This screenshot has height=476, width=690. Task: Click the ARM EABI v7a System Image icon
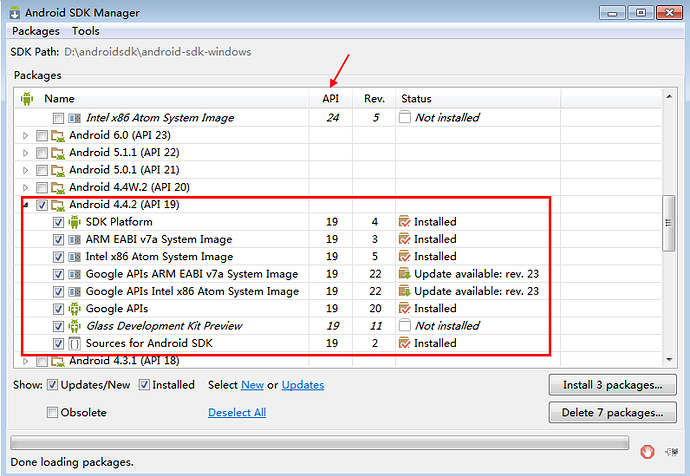click(x=74, y=239)
